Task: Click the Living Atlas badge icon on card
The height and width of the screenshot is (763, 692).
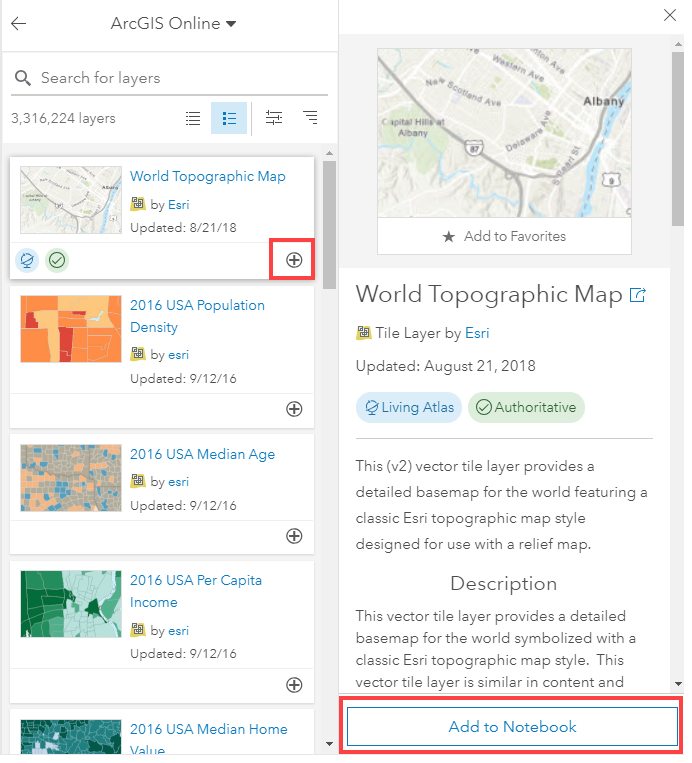Action: pos(29,260)
